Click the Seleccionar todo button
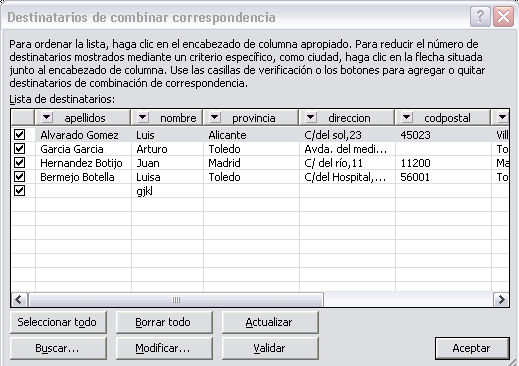This screenshot has height=366, width=519. pos(58,322)
